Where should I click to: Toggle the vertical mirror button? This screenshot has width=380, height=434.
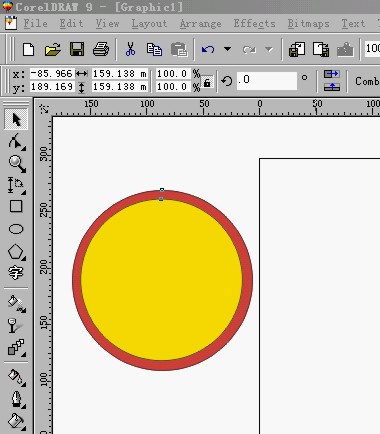332,87
